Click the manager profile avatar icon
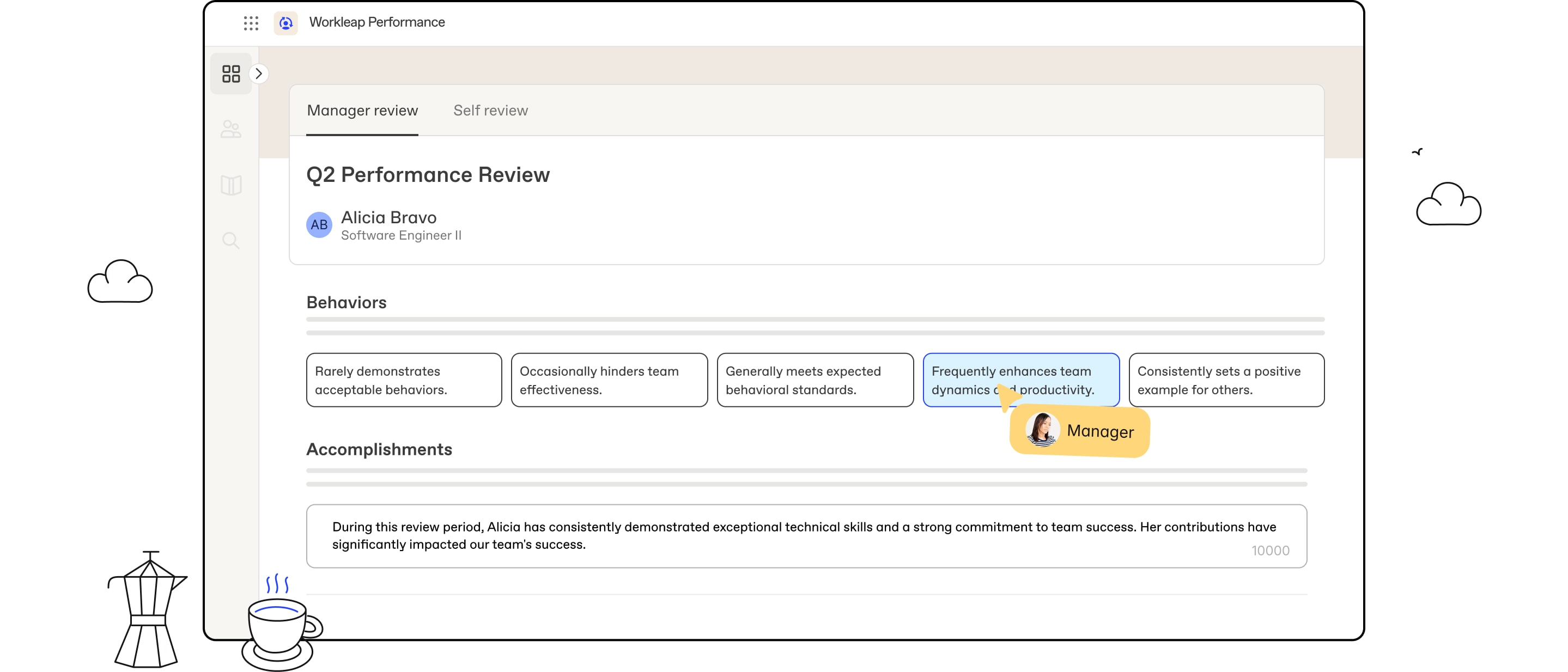1568x672 pixels. [x=1040, y=430]
